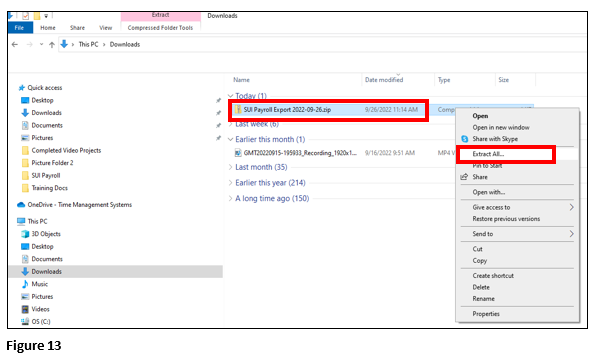Open the View ribbon tab
Screen dimensions: 596x362
tap(106, 28)
